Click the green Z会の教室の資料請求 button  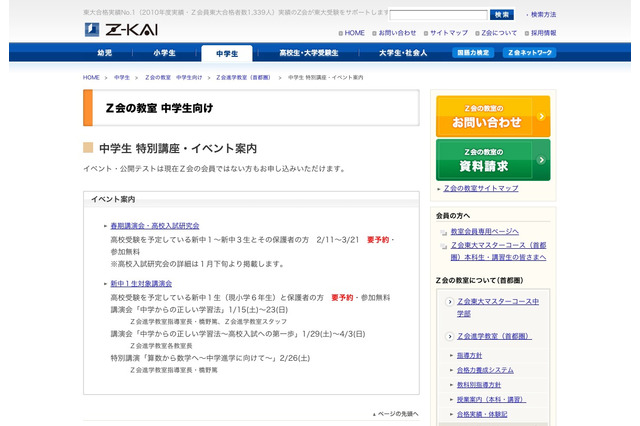(x=493, y=160)
